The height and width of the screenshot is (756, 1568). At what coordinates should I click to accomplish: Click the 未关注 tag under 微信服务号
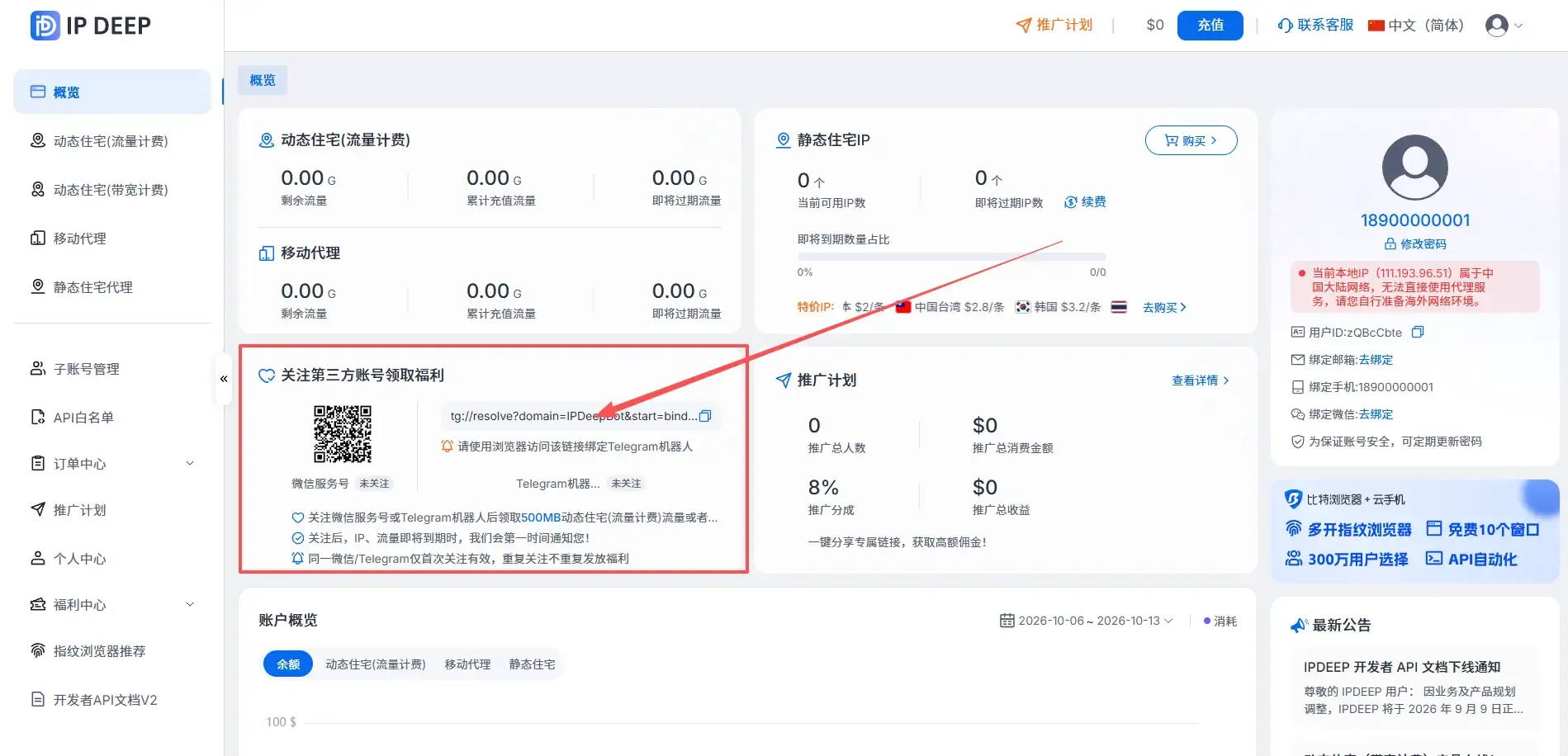pyautogui.click(x=374, y=484)
